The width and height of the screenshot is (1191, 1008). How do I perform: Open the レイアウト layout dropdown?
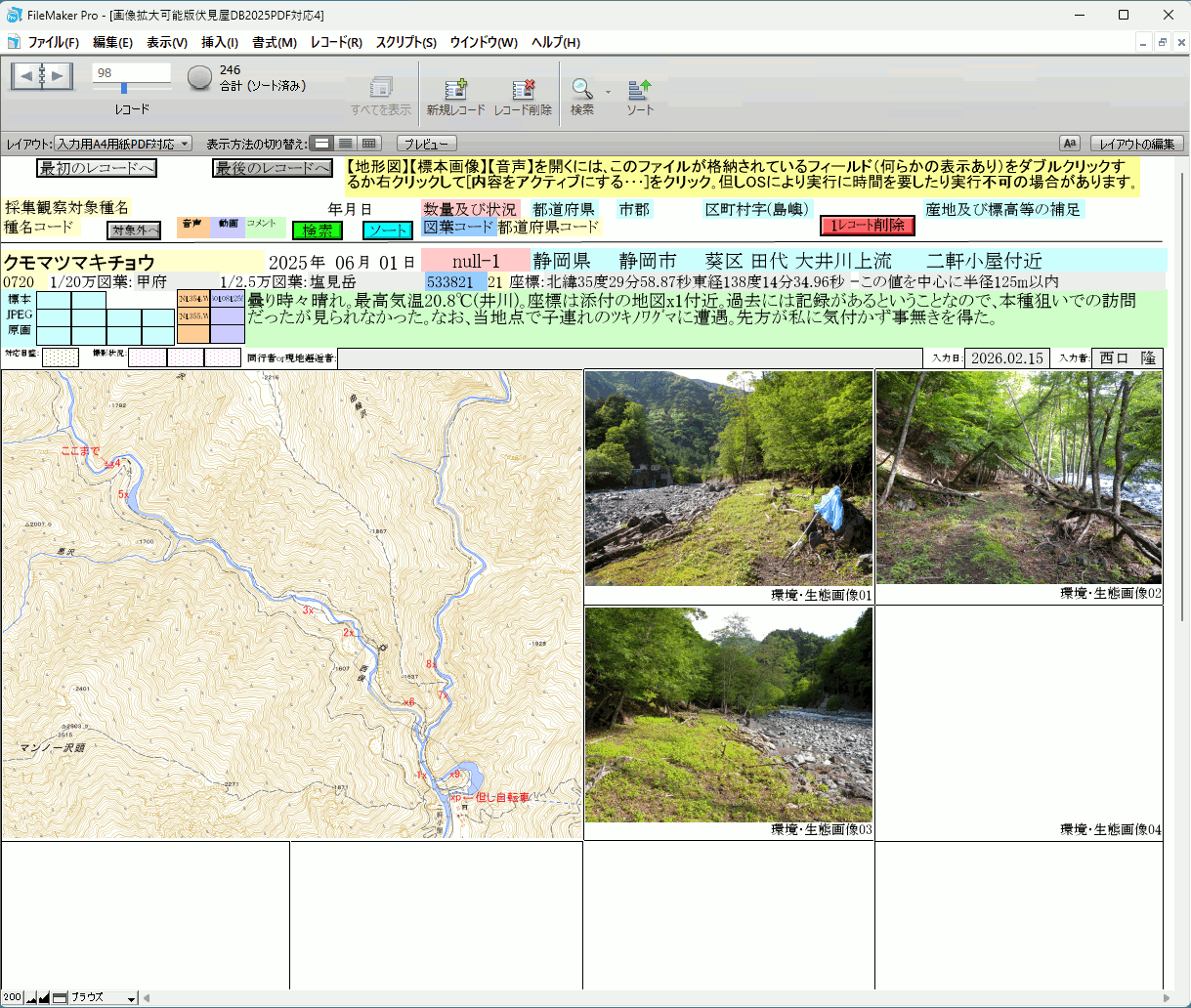[x=123, y=144]
